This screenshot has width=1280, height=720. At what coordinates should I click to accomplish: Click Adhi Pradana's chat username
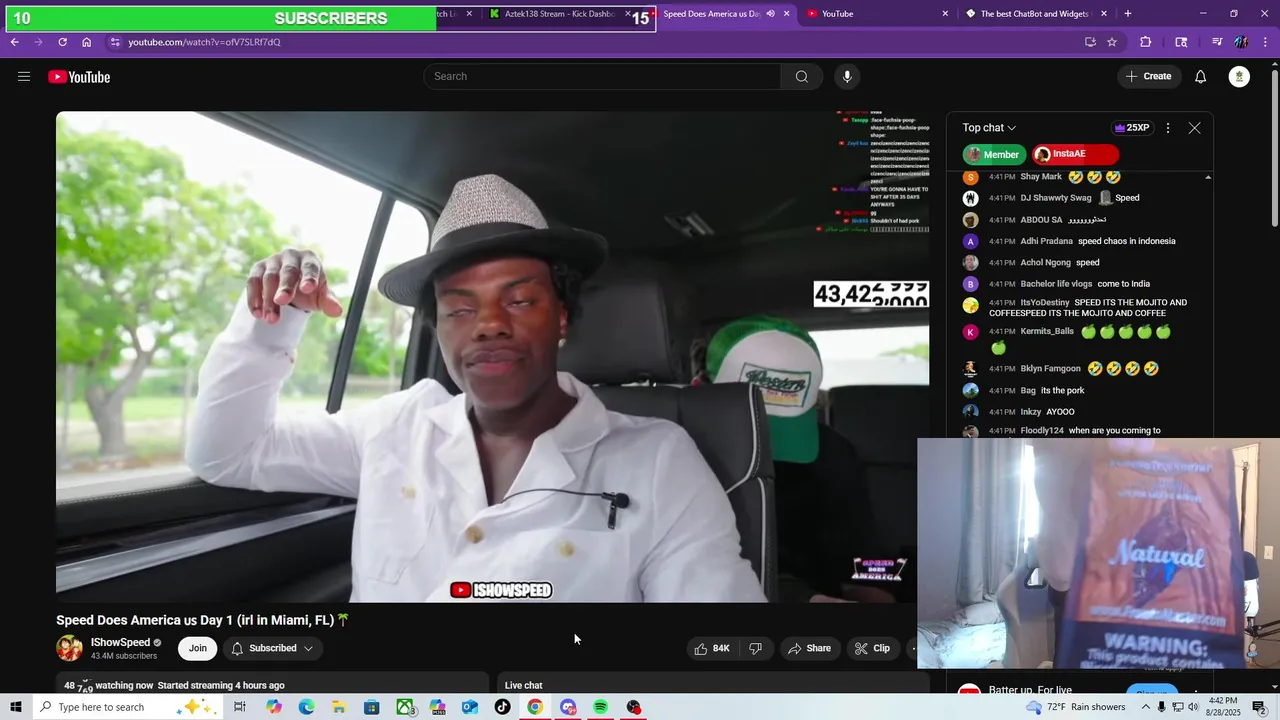(x=1046, y=241)
